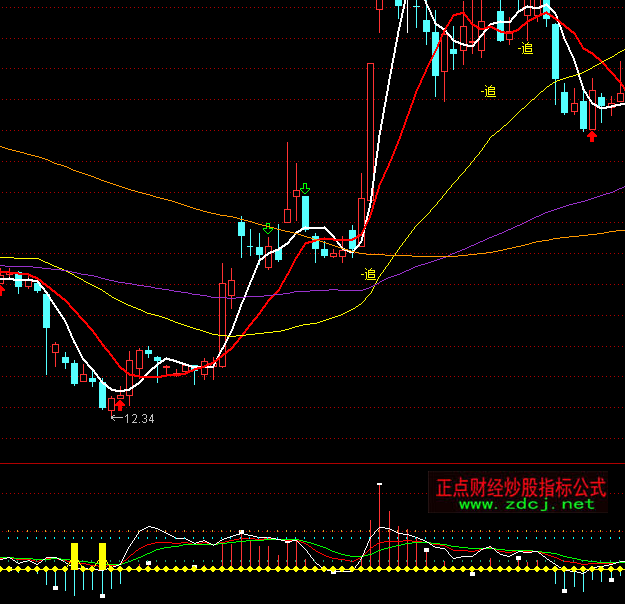Select the red buy arrow under the far-right candles

[x=592, y=136]
